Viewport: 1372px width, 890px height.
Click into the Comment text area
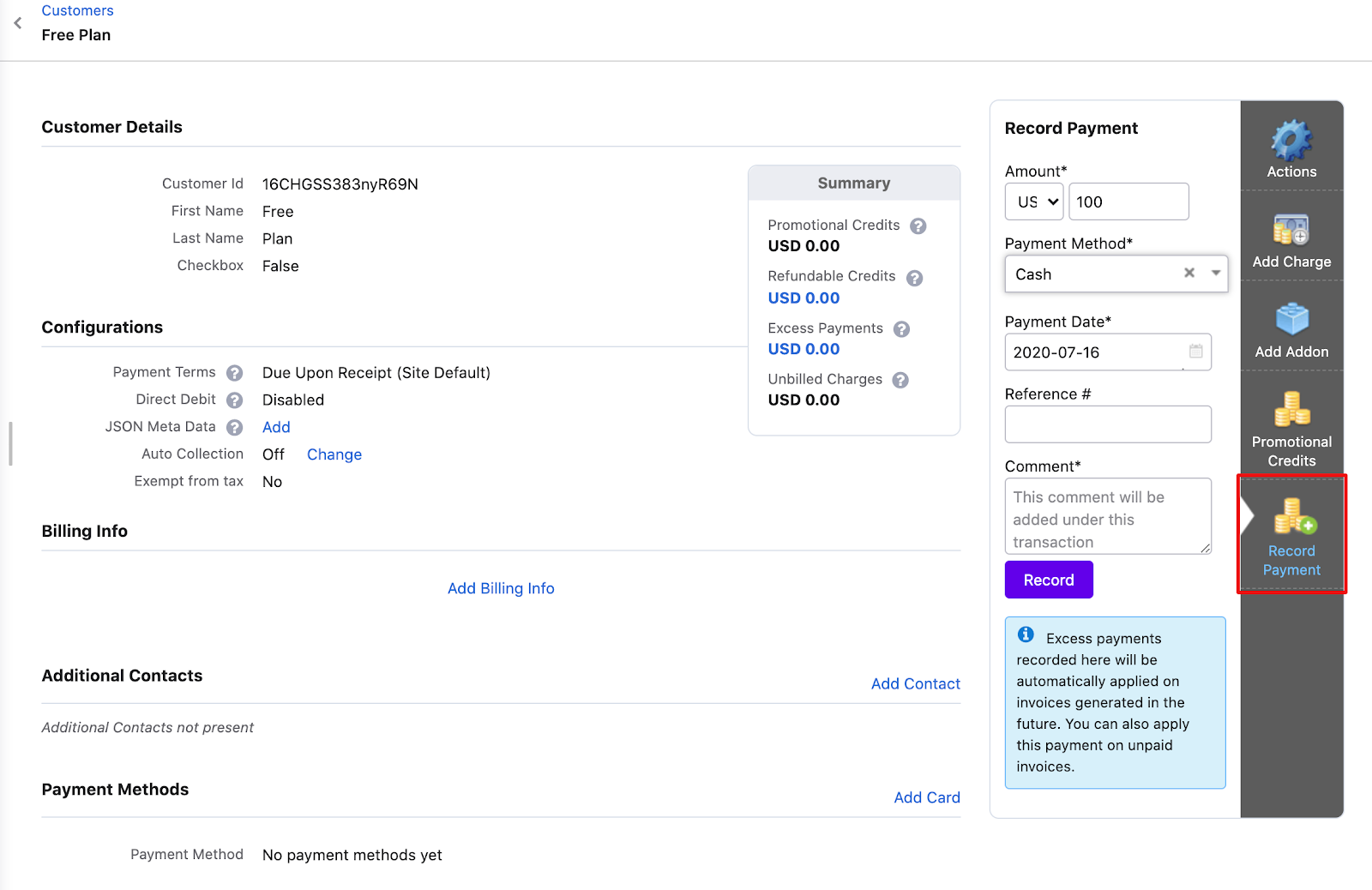[1107, 516]
